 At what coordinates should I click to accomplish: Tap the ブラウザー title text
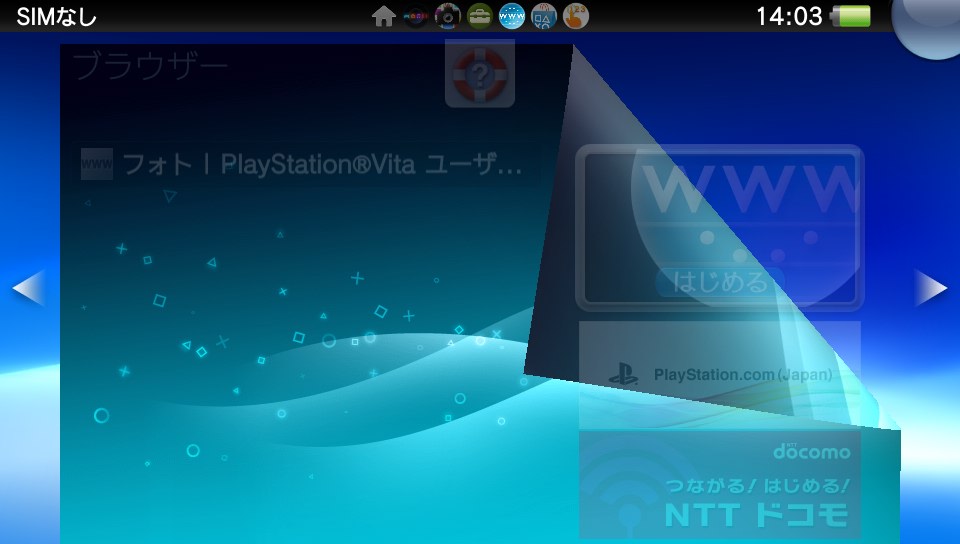tap(150, 66)
